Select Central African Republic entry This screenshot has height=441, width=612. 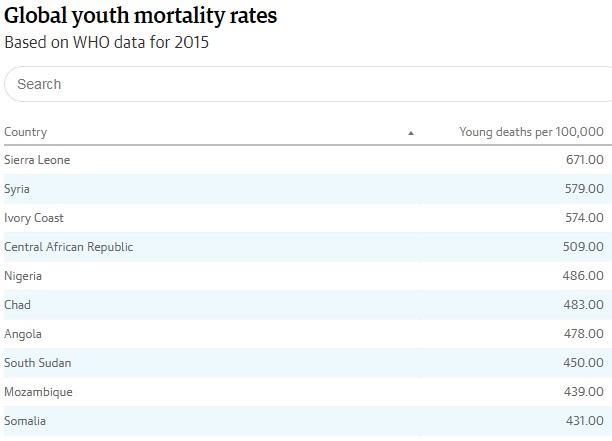tap(68, 247)
